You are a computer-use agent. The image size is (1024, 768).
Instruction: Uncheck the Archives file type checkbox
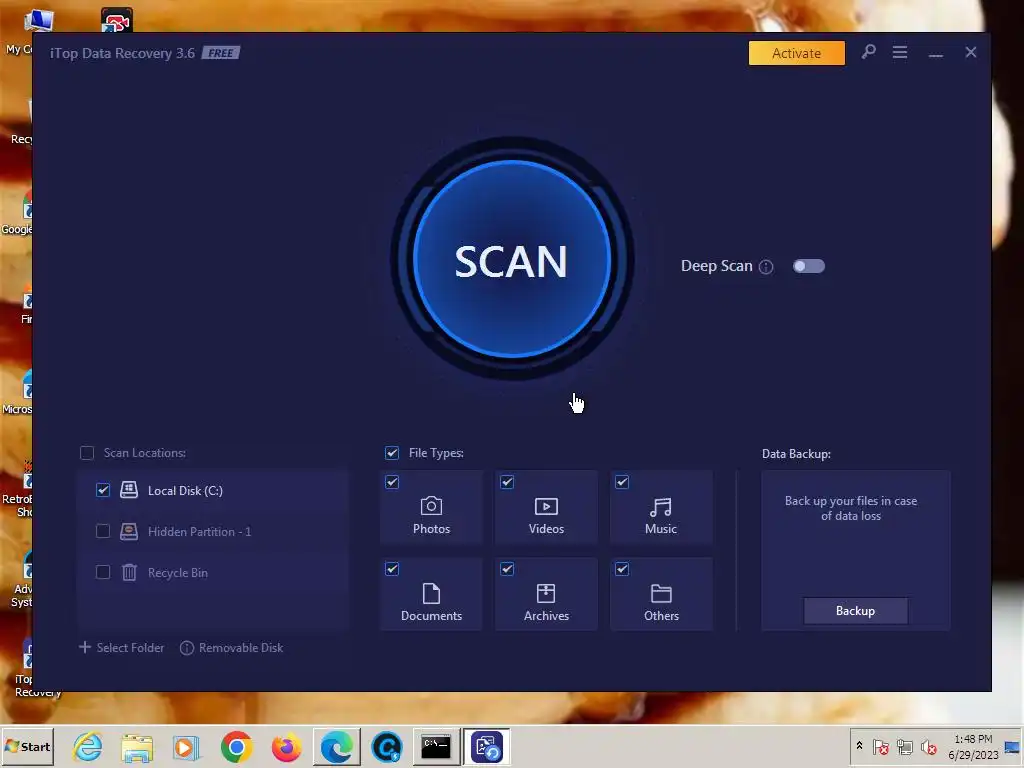pyautogui.click(x=507, y=569)
